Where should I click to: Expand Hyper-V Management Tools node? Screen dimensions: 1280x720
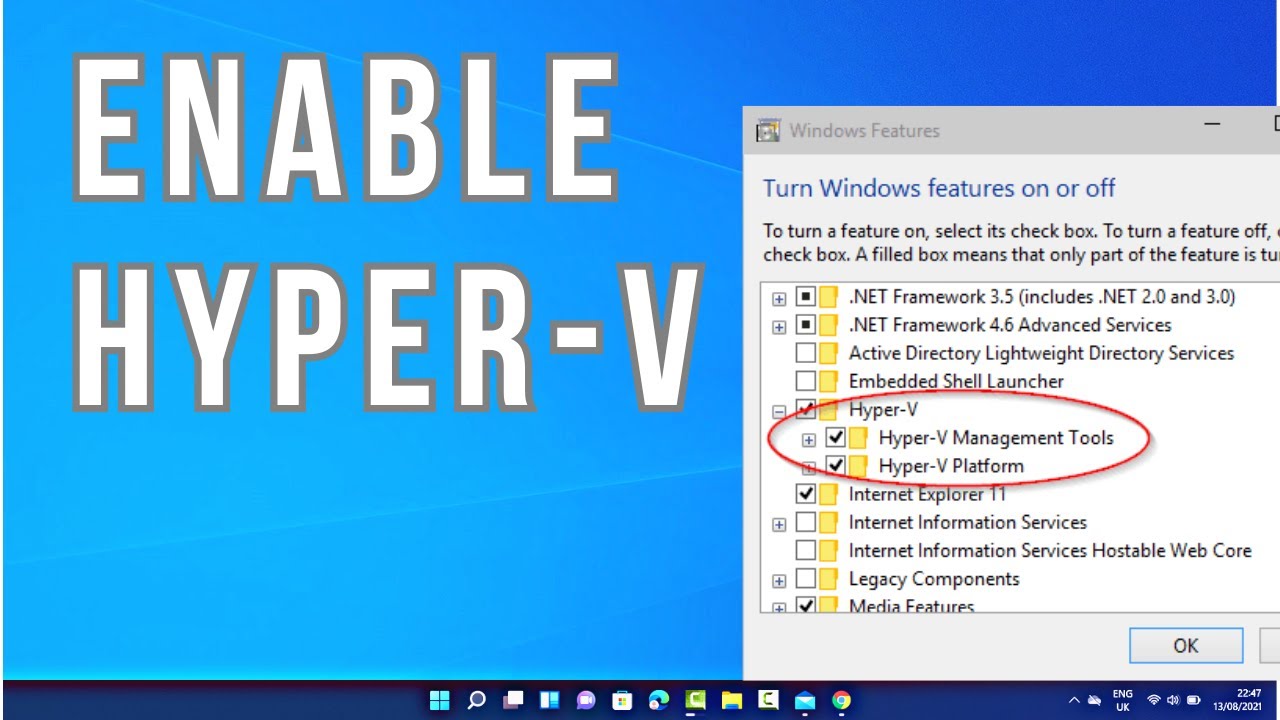click(809, 439)
